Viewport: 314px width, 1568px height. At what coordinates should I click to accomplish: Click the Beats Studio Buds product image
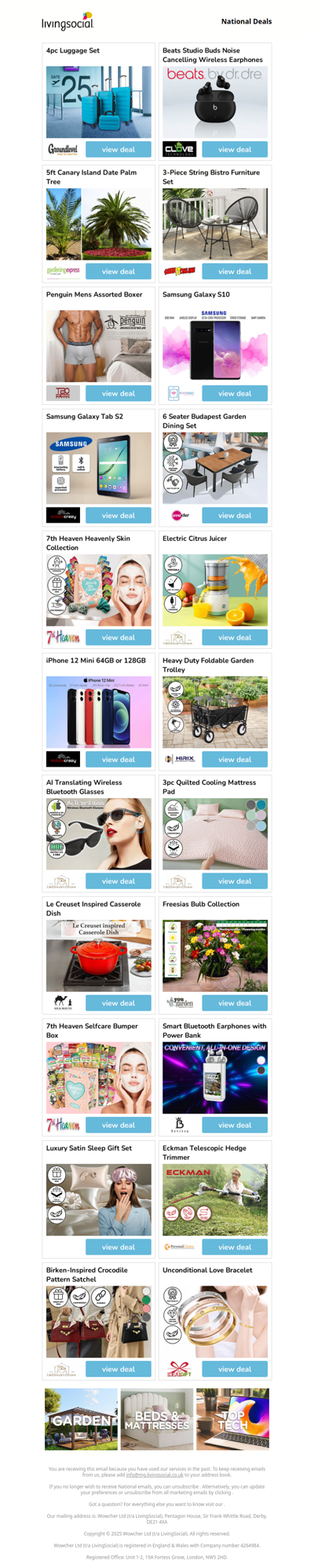point(215,102)
